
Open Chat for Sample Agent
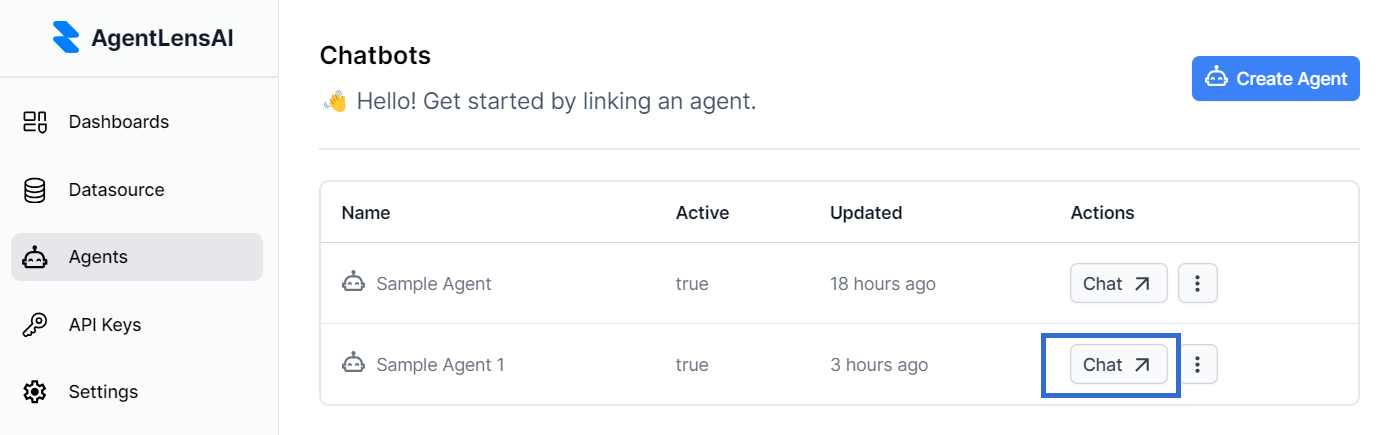pos(1118,284)
